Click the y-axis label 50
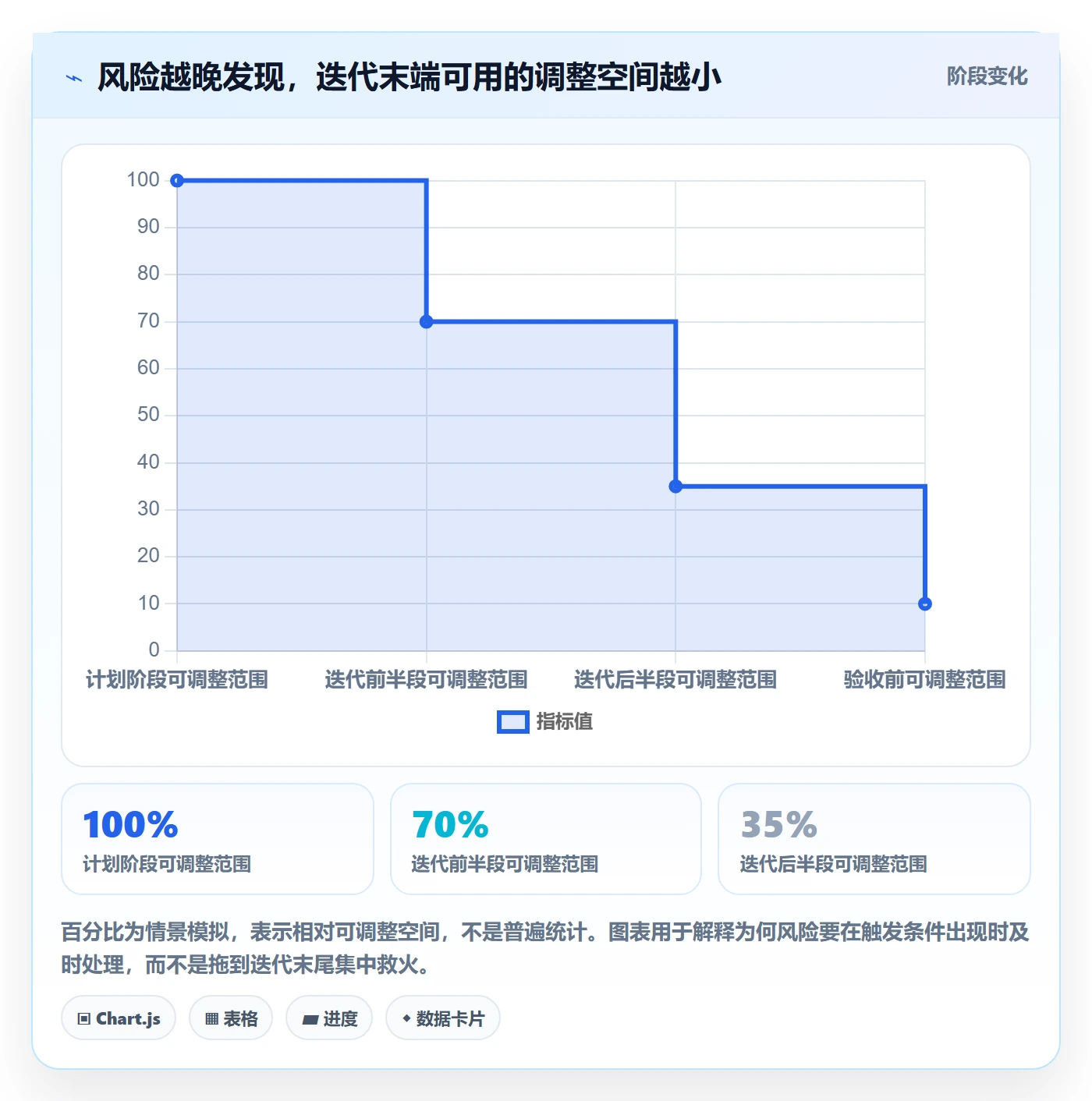The height and width of the screenshot is (1101, 1092). 148,415
